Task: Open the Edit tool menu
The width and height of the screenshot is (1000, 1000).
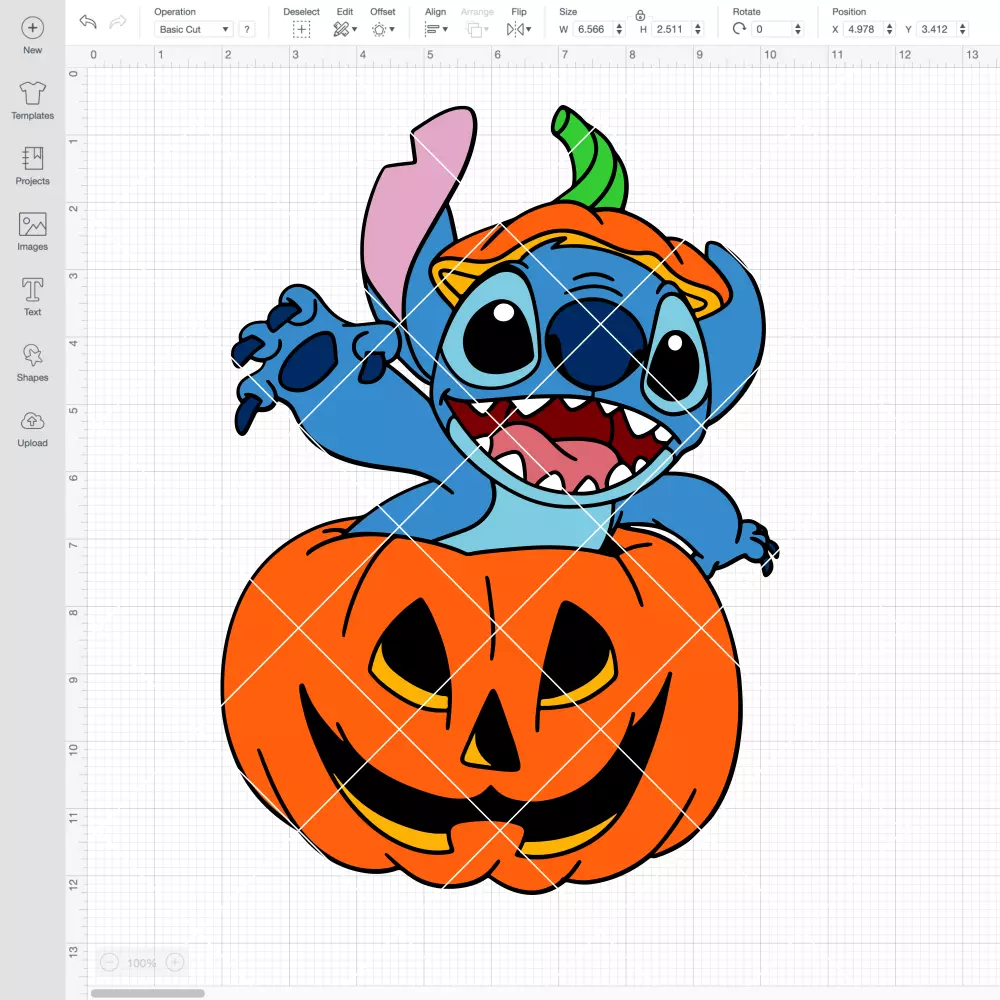Action: (x=345, y=29)
